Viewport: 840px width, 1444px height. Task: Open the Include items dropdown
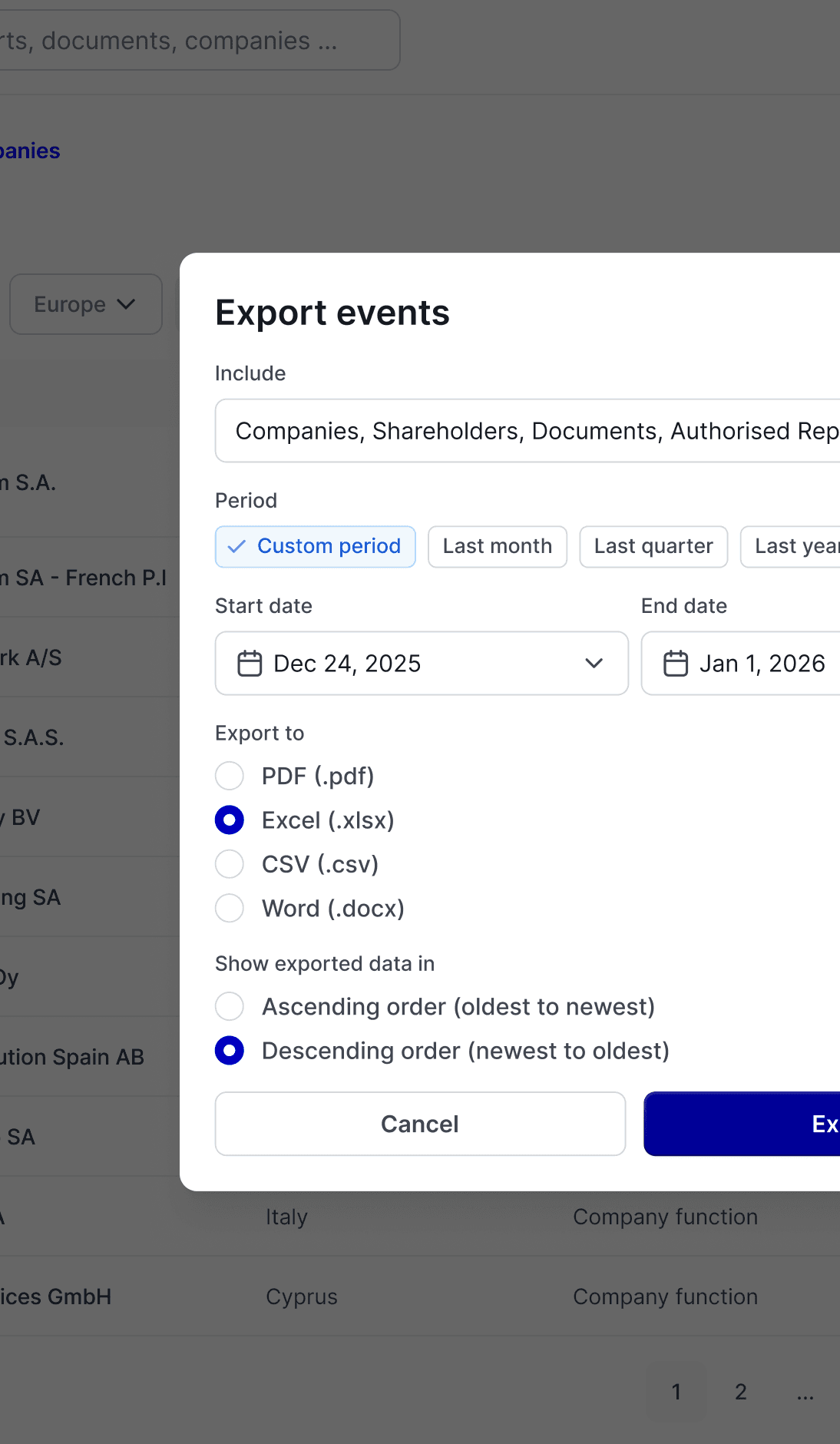pos(530,431)
